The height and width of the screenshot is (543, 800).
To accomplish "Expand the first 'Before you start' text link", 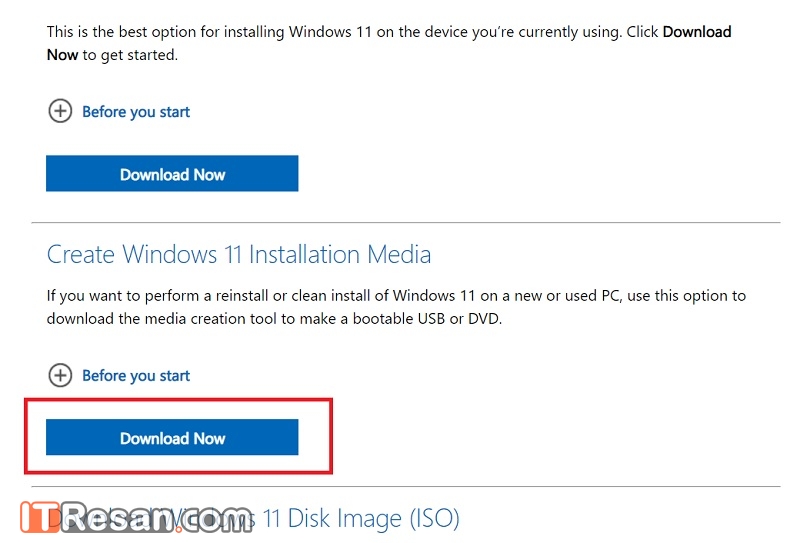I will (x=136, y=112).
